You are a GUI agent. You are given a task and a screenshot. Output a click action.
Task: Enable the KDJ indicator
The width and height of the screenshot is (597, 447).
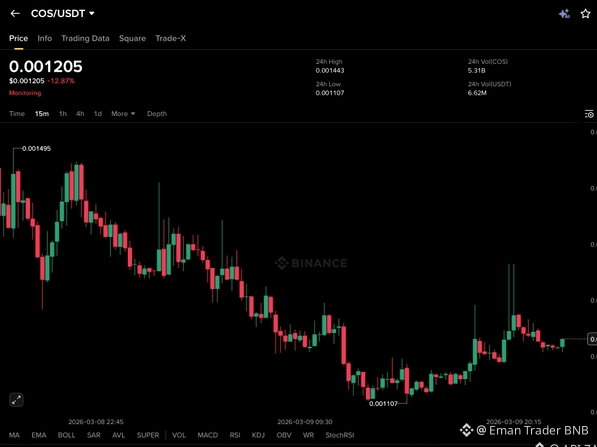coord(258,435)
